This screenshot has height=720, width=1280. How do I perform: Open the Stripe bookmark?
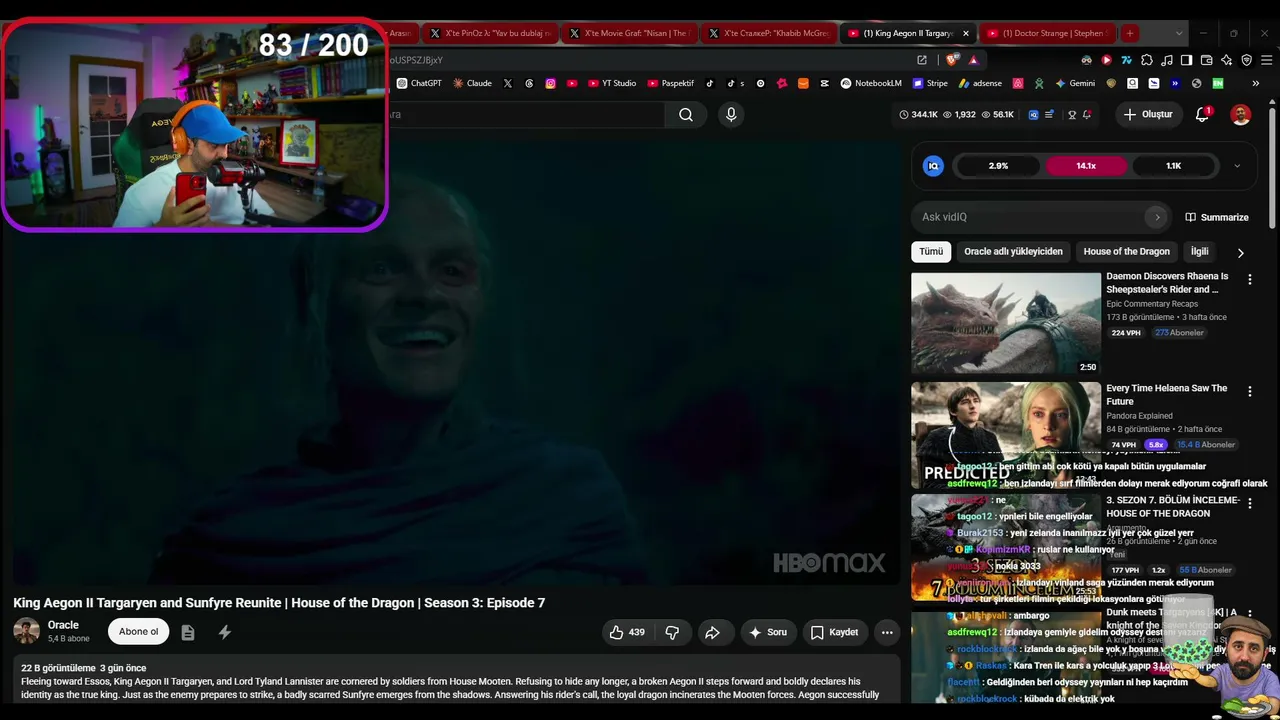tap(930, 84)
